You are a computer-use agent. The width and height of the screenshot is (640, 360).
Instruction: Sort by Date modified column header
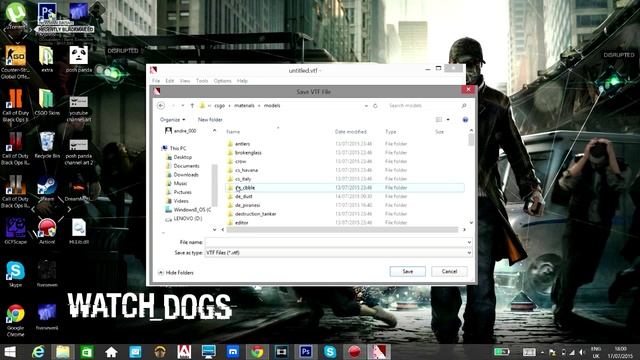[351, 132]
